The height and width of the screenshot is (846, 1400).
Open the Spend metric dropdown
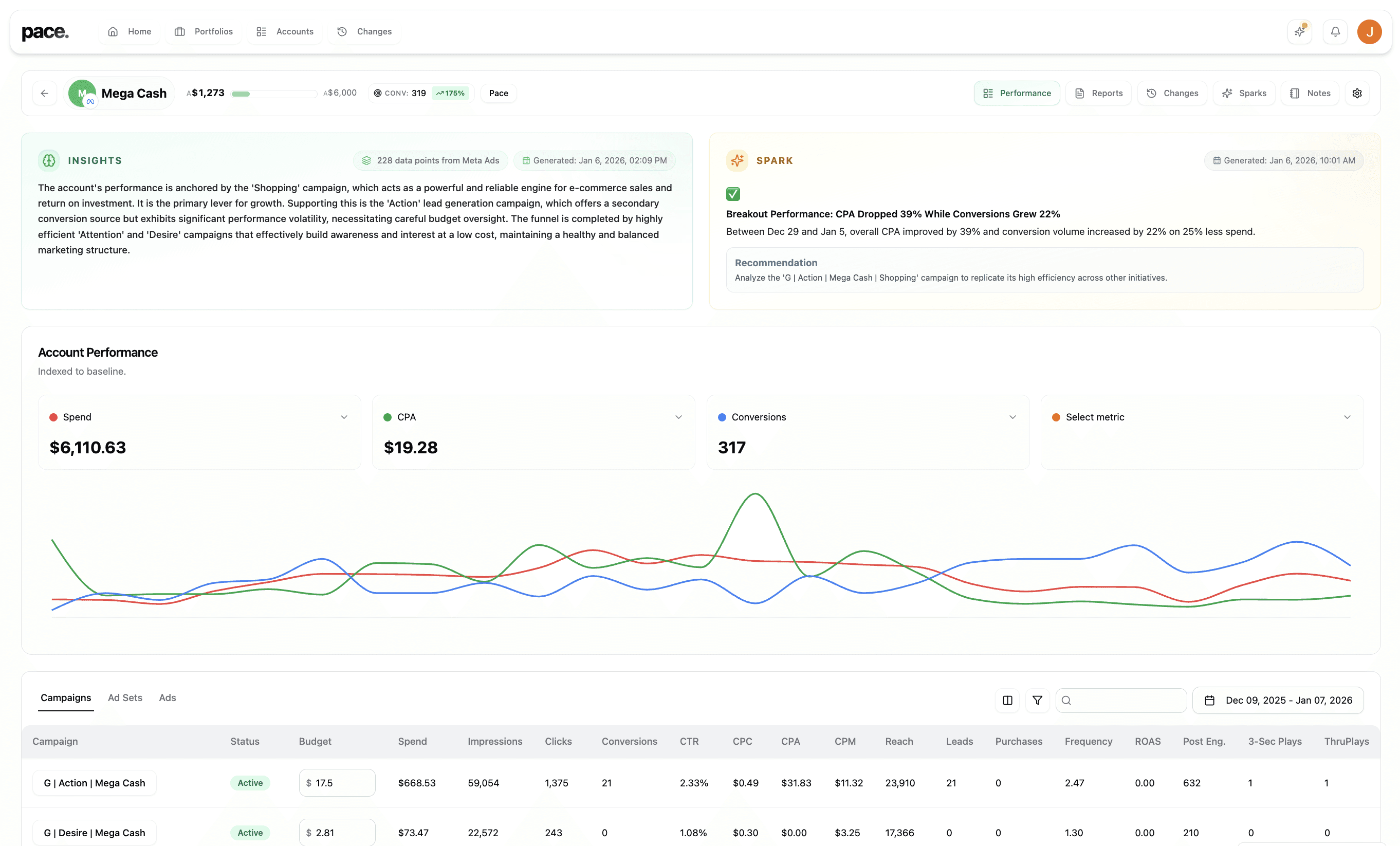[344, 416]
